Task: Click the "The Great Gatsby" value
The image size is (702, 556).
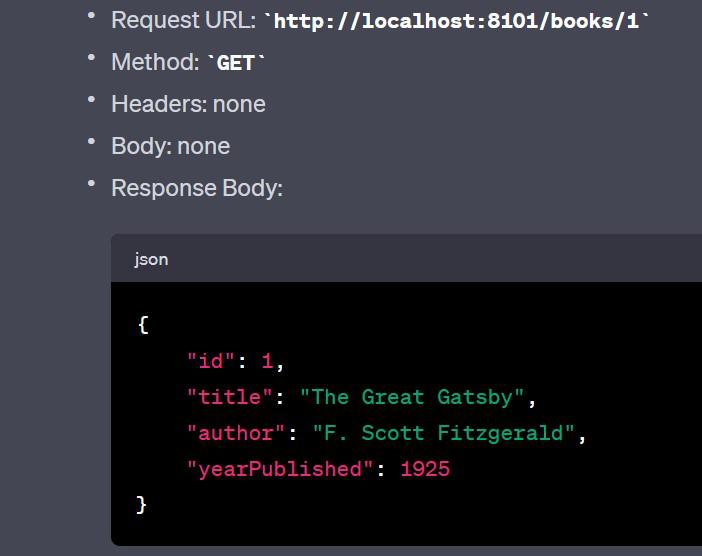Action: click(412, 397)
